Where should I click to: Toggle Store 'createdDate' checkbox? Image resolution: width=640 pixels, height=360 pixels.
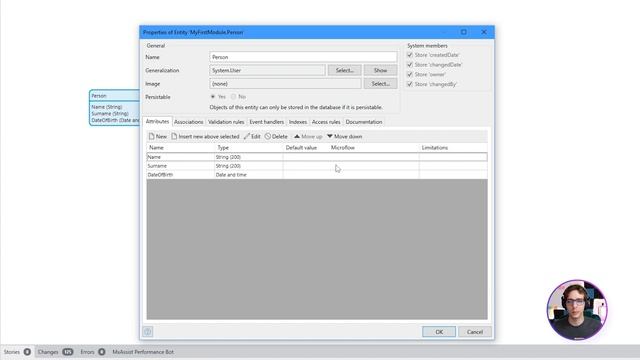point(410,55)
